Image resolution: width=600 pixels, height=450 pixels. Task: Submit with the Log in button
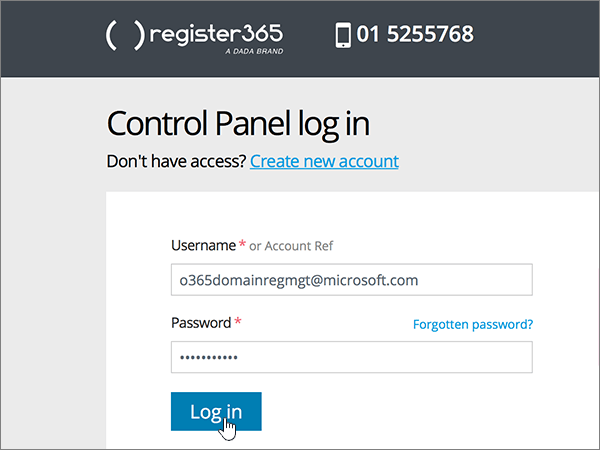216,411
